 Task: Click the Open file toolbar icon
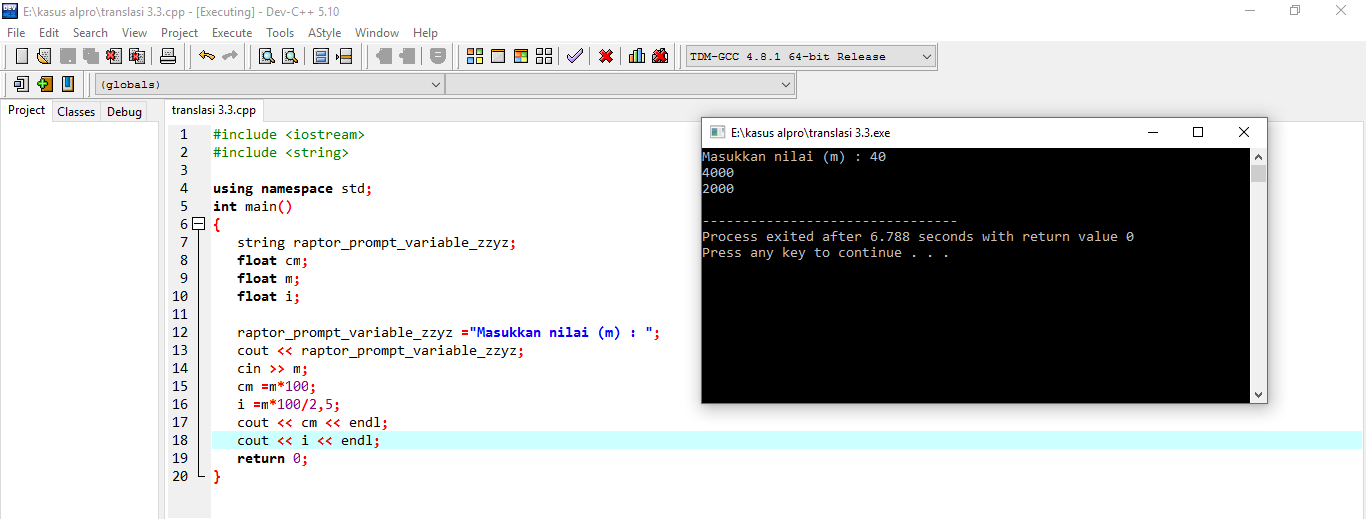coord(45,56)
